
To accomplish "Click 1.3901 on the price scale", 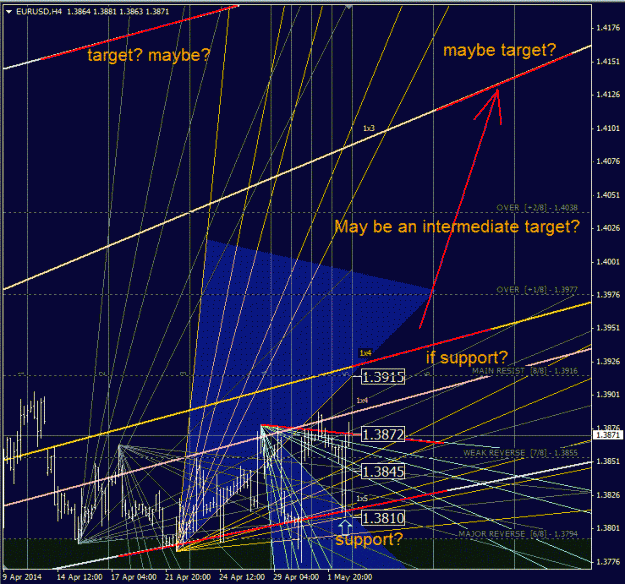I will coord(608,395).
